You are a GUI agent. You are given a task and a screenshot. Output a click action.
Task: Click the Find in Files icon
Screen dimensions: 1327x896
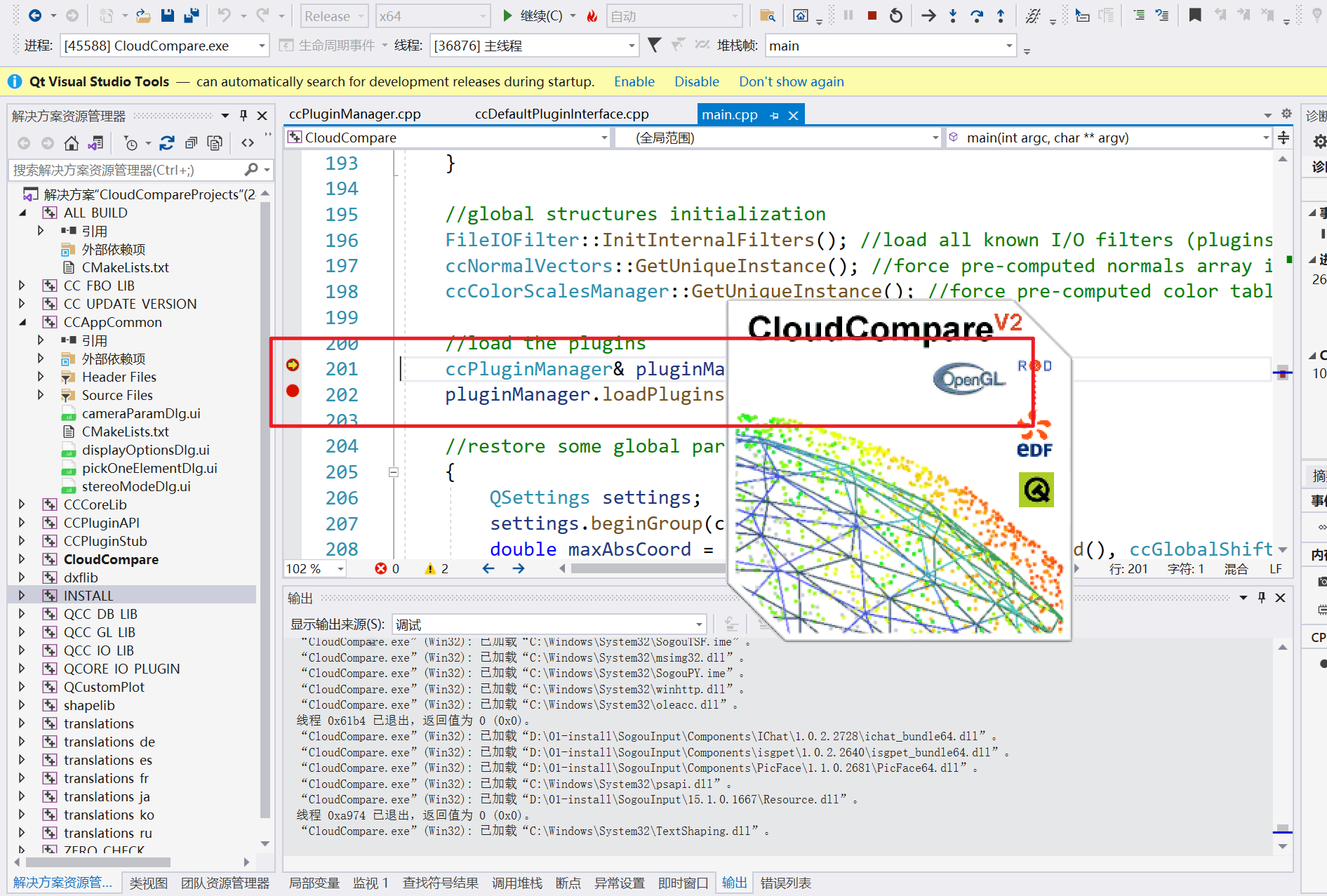tap(768, 15)
